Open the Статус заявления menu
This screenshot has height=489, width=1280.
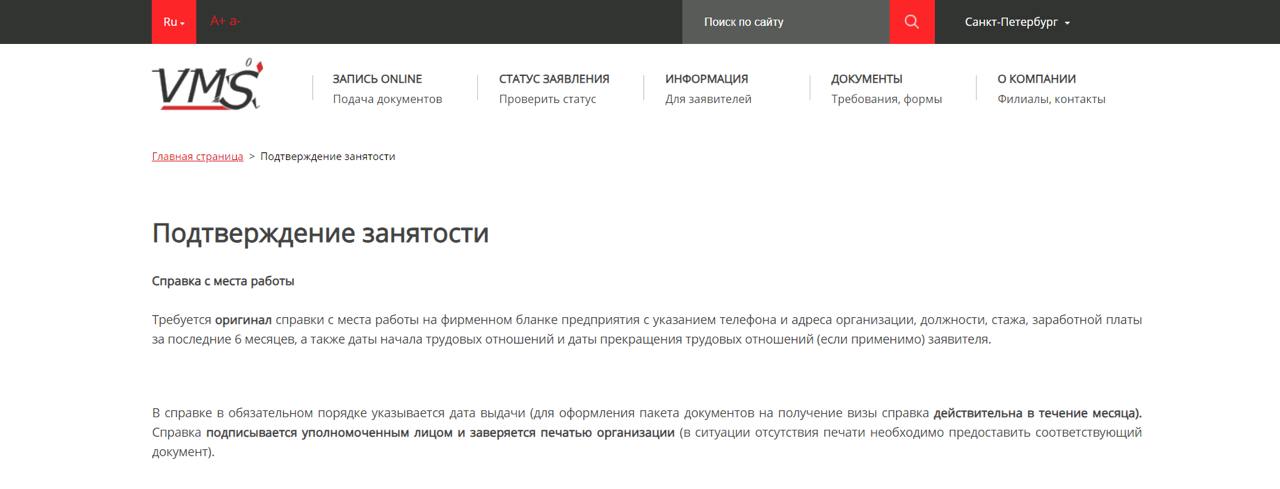coord(554,79)
